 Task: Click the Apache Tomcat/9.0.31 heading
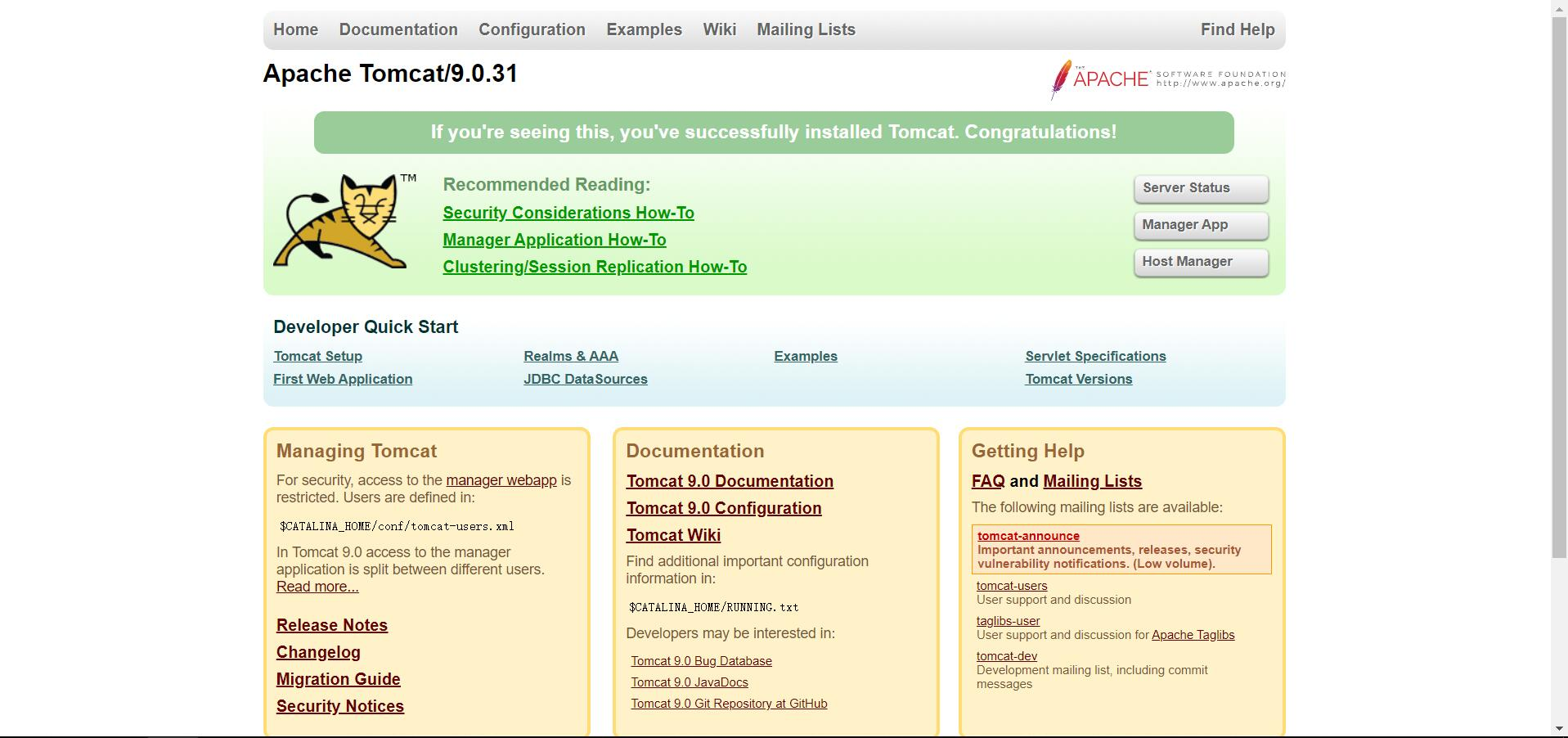click(x=390, y=74)
